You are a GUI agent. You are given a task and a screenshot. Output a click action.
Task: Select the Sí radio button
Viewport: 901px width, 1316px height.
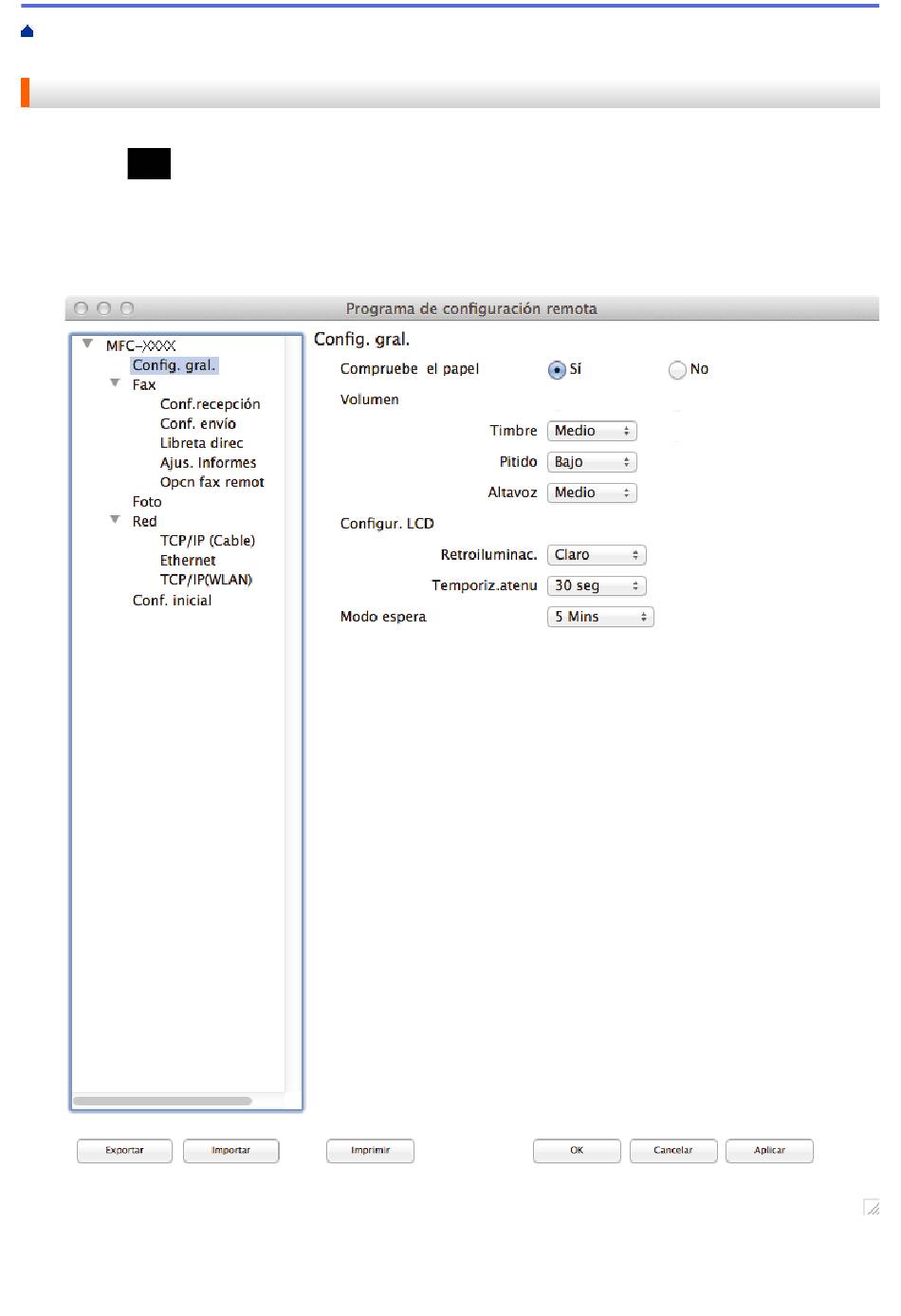click(x=557, y=370)
